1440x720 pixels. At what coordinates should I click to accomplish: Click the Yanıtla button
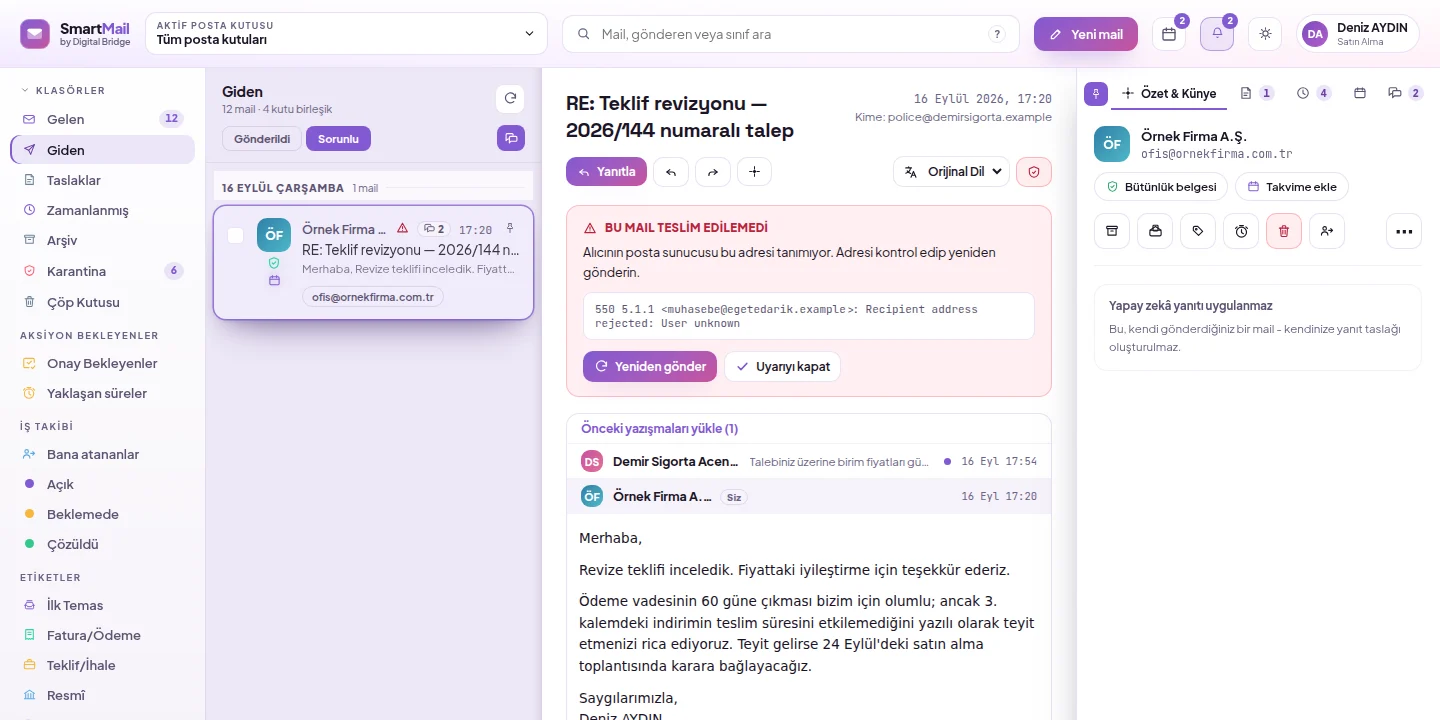click(x=607, y=172)
